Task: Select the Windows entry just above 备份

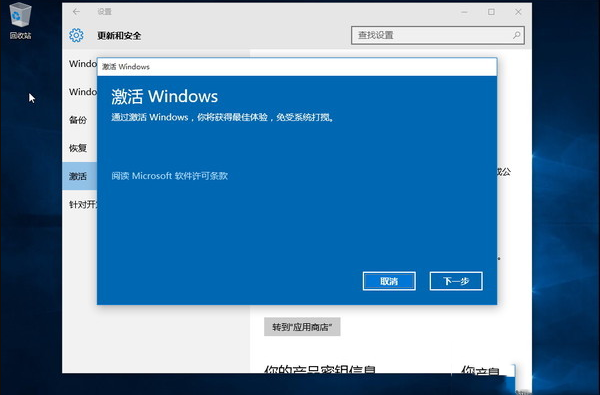Action: 83,92
